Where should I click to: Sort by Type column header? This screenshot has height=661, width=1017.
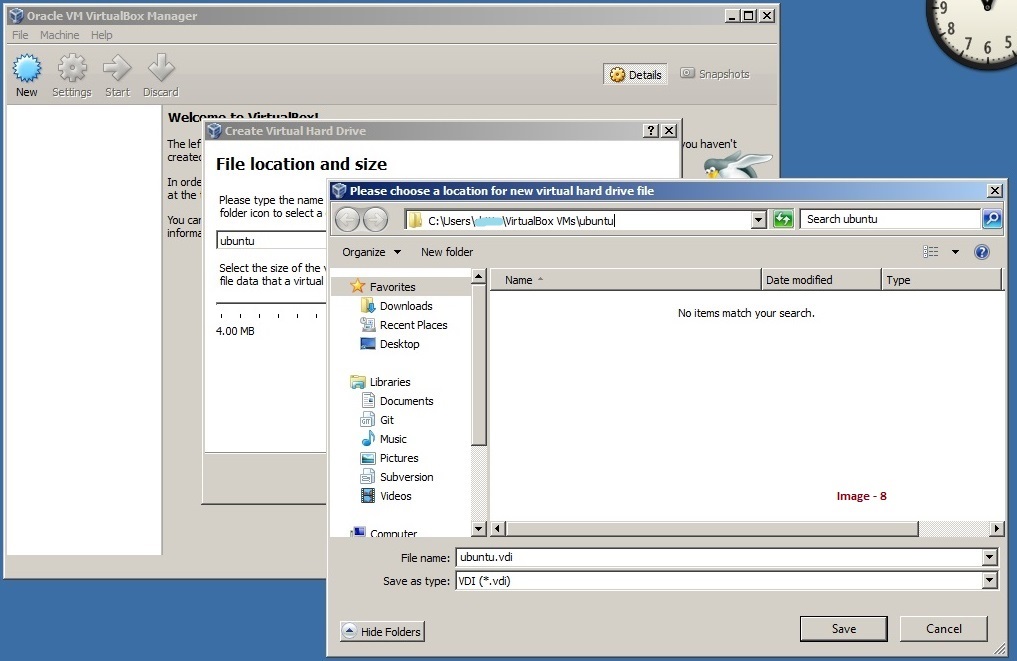tap(942, 280)
